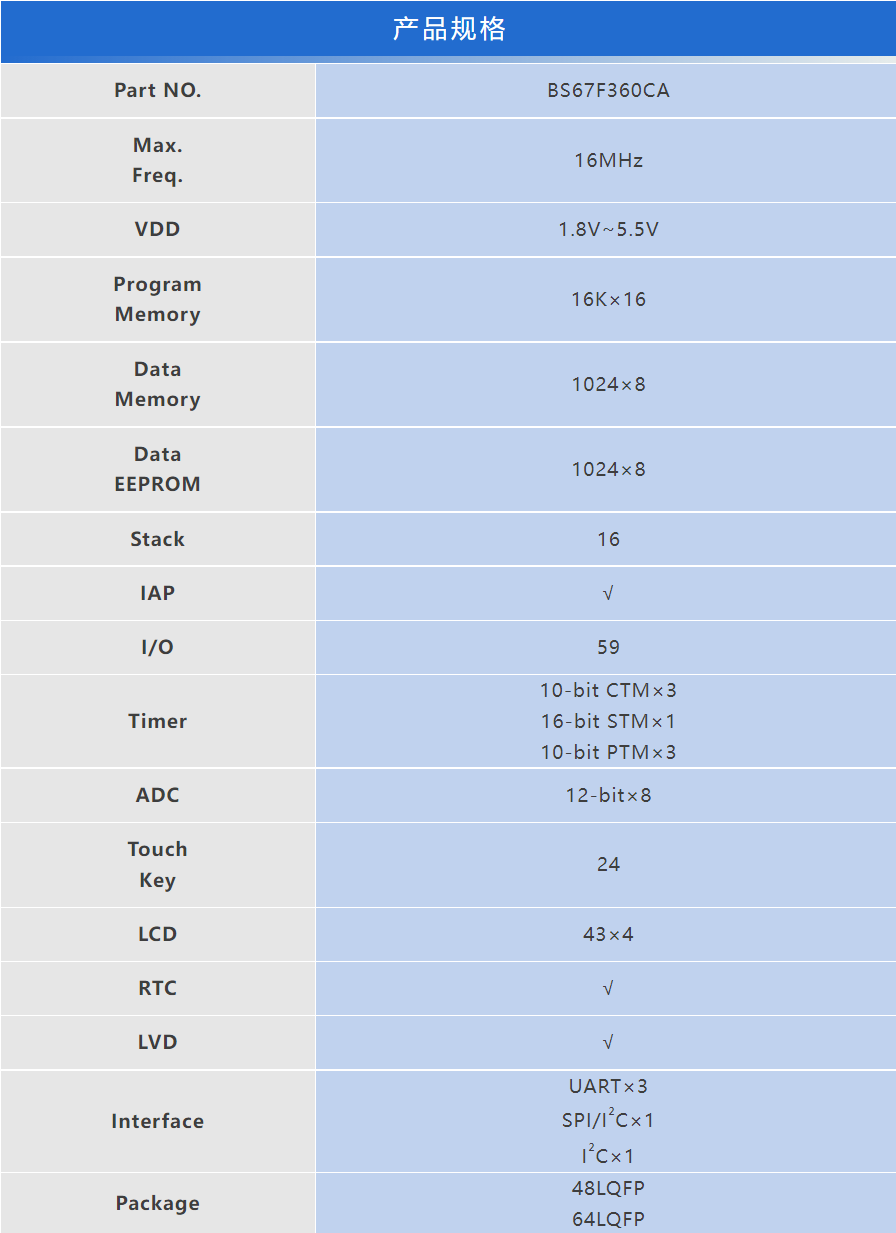The height and width of the screenshot is (1233, 896).
Task: Select the UART×3 interface entry
Action: 608,1086
